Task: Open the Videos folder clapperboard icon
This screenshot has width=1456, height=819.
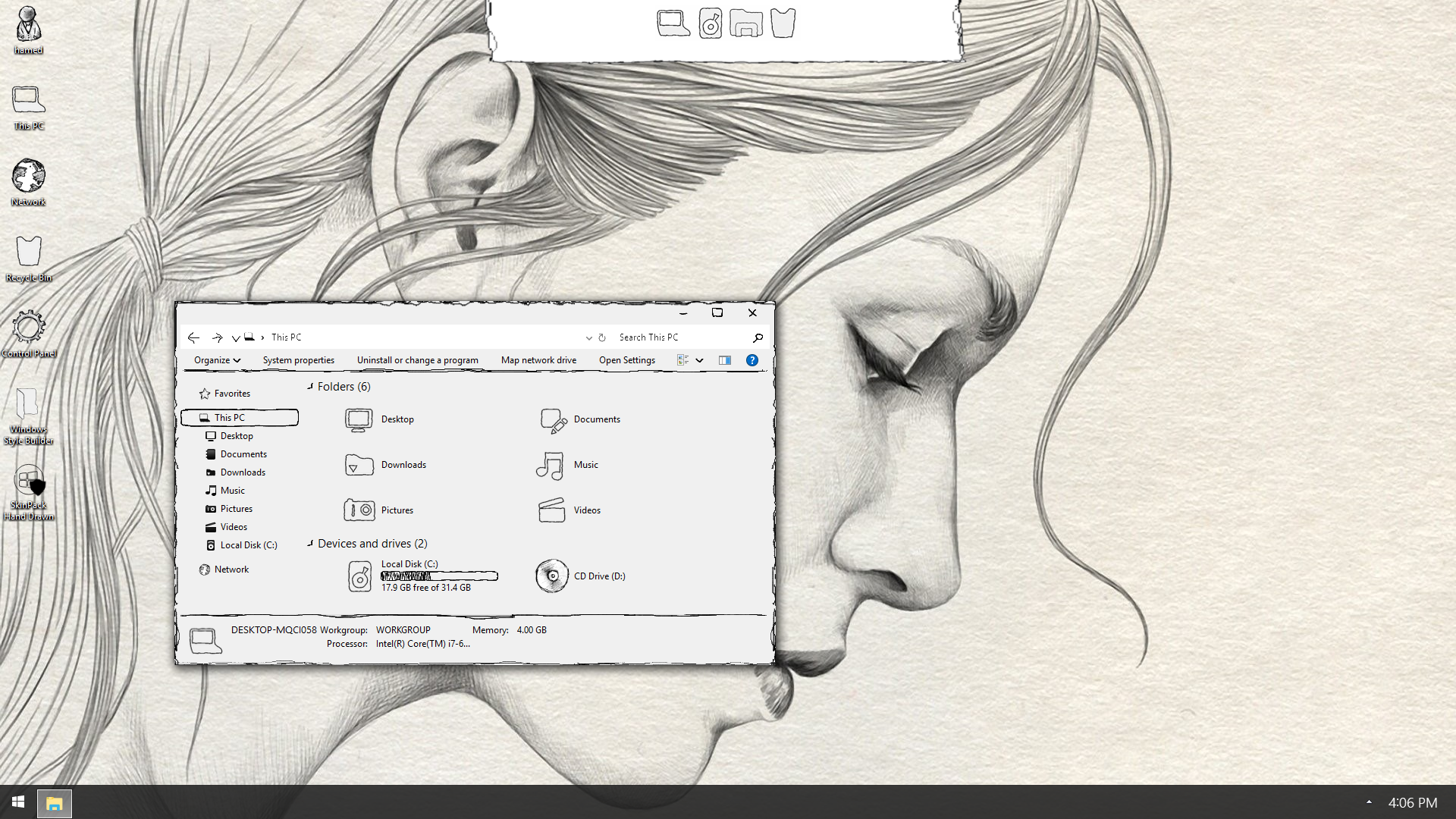Action: pyautogui.click(x=551, y=510)
